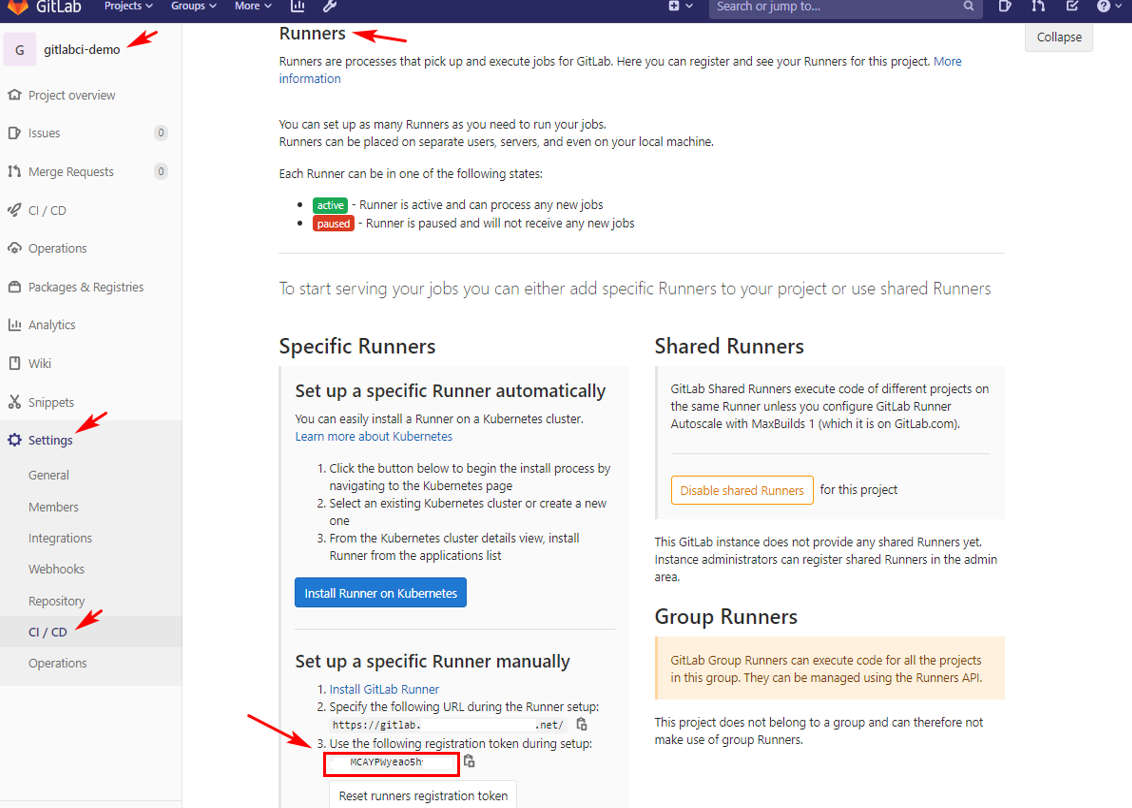Click the Packages & Registries box icon

pyautogui.click(x=14, y=287)
